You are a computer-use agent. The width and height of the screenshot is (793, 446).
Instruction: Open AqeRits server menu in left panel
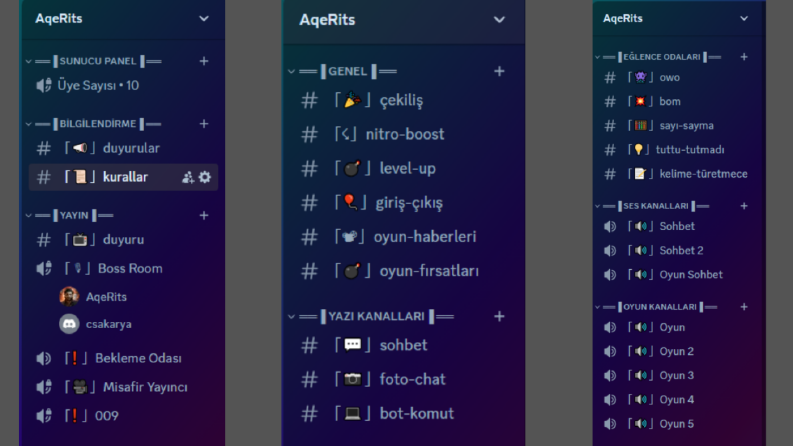click(x=204, y=19)
